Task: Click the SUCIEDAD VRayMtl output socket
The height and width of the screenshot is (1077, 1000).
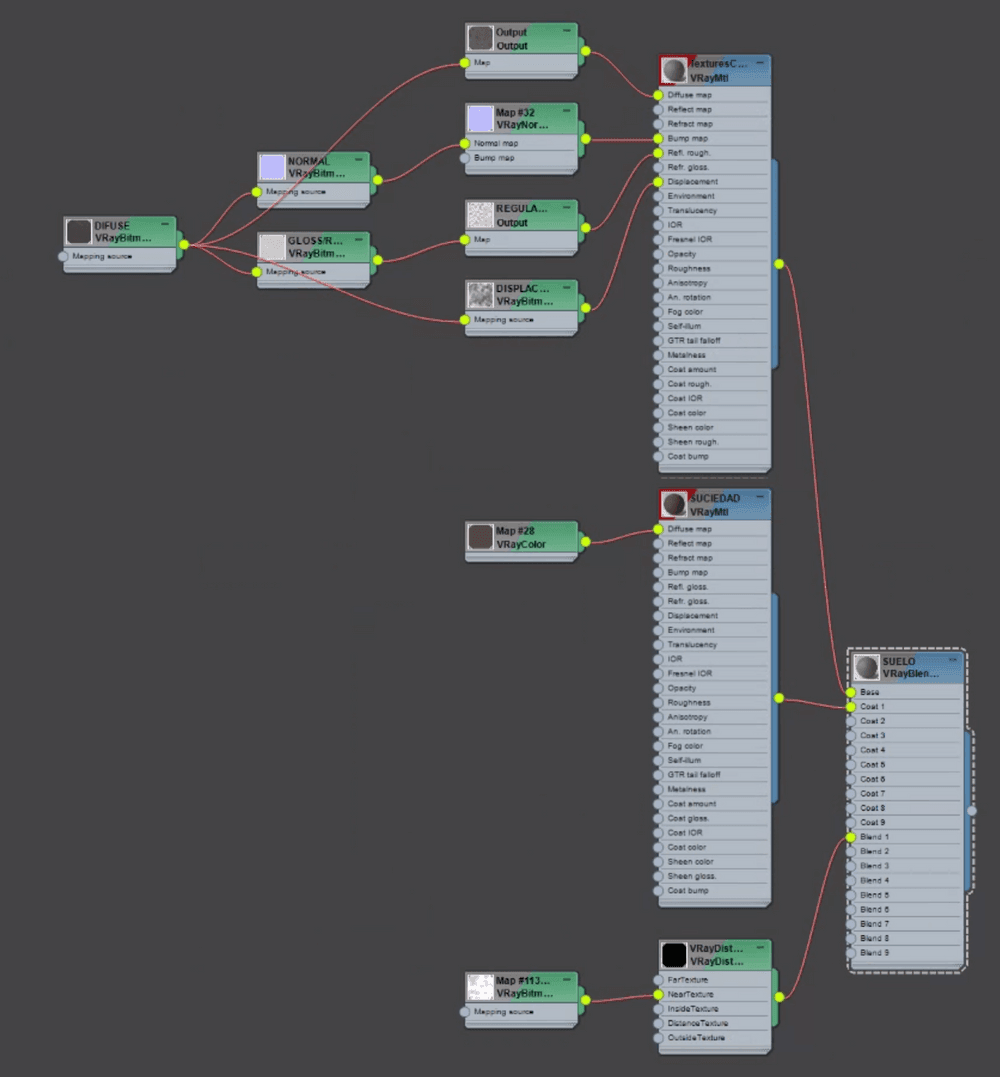Action: [x=779, y=698]
